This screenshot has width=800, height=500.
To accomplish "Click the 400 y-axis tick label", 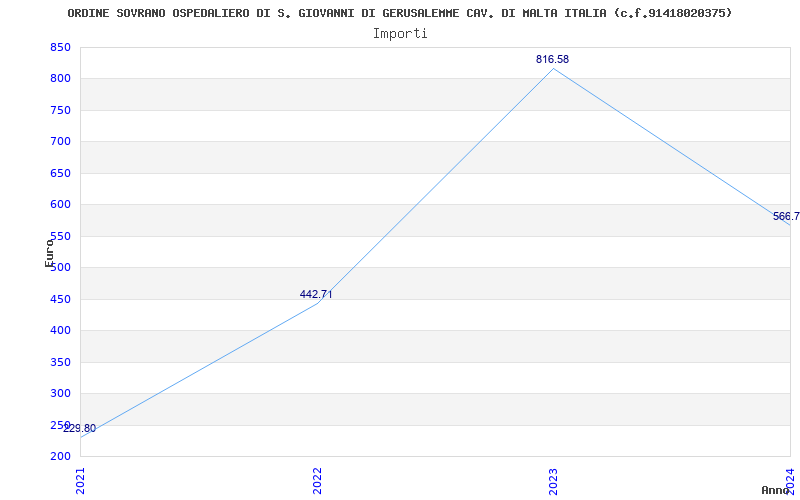I will point(60,331).
